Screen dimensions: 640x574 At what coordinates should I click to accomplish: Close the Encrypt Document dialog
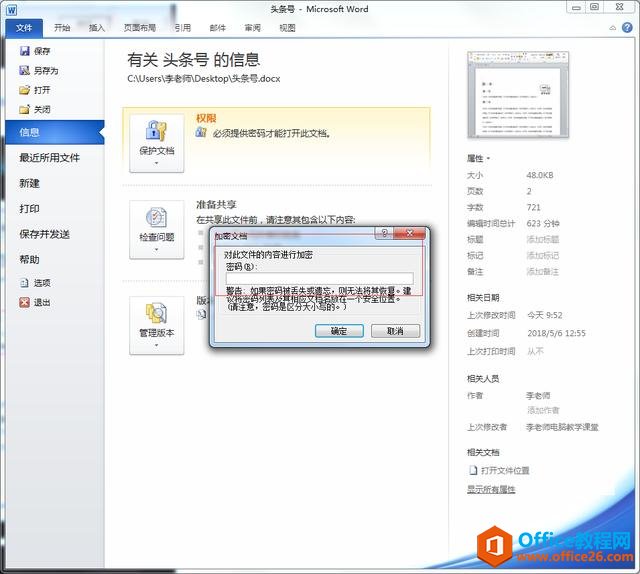coord(410,233)
